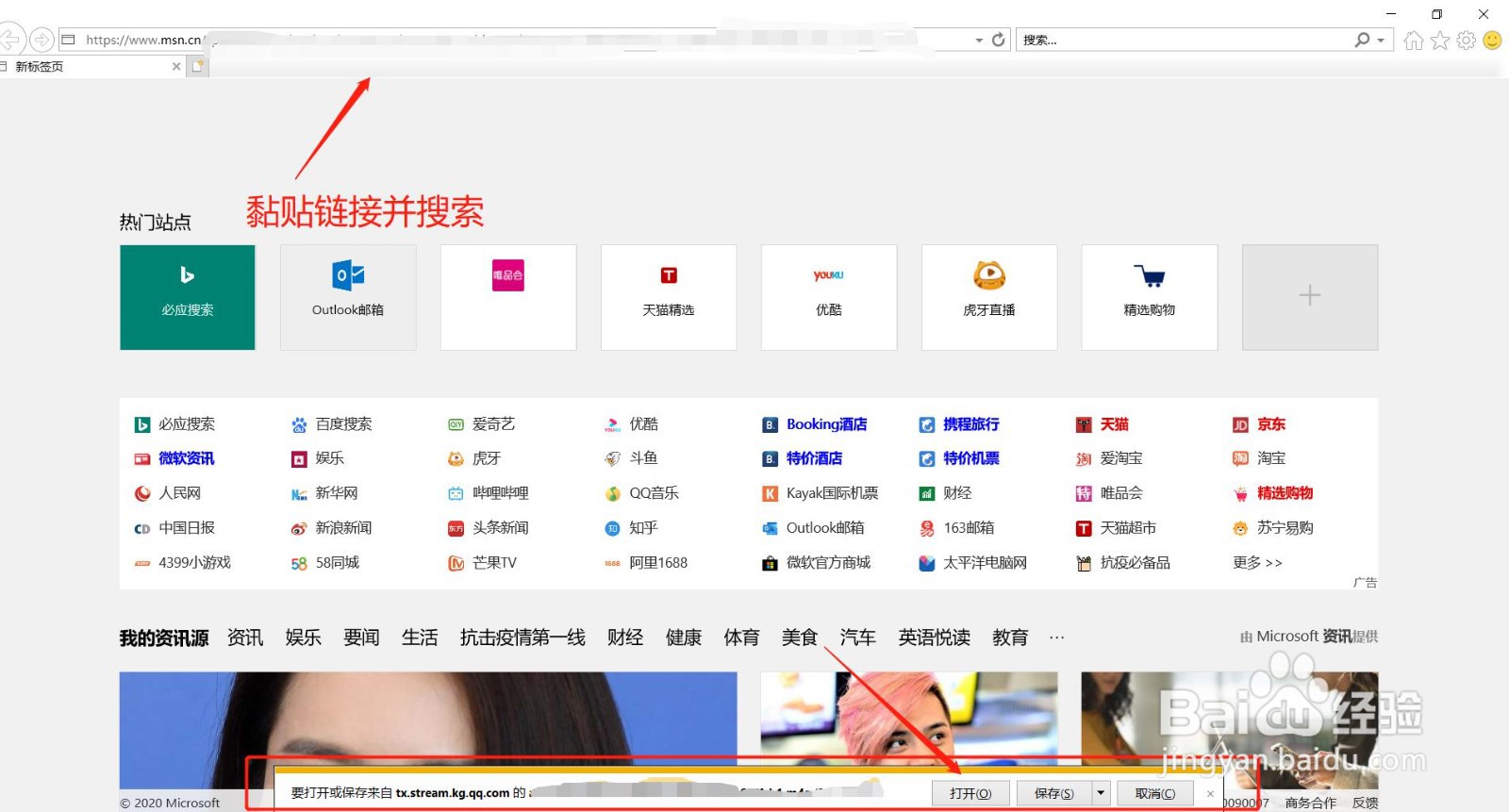Click the 搜索 search input box

pos(1184,40)
